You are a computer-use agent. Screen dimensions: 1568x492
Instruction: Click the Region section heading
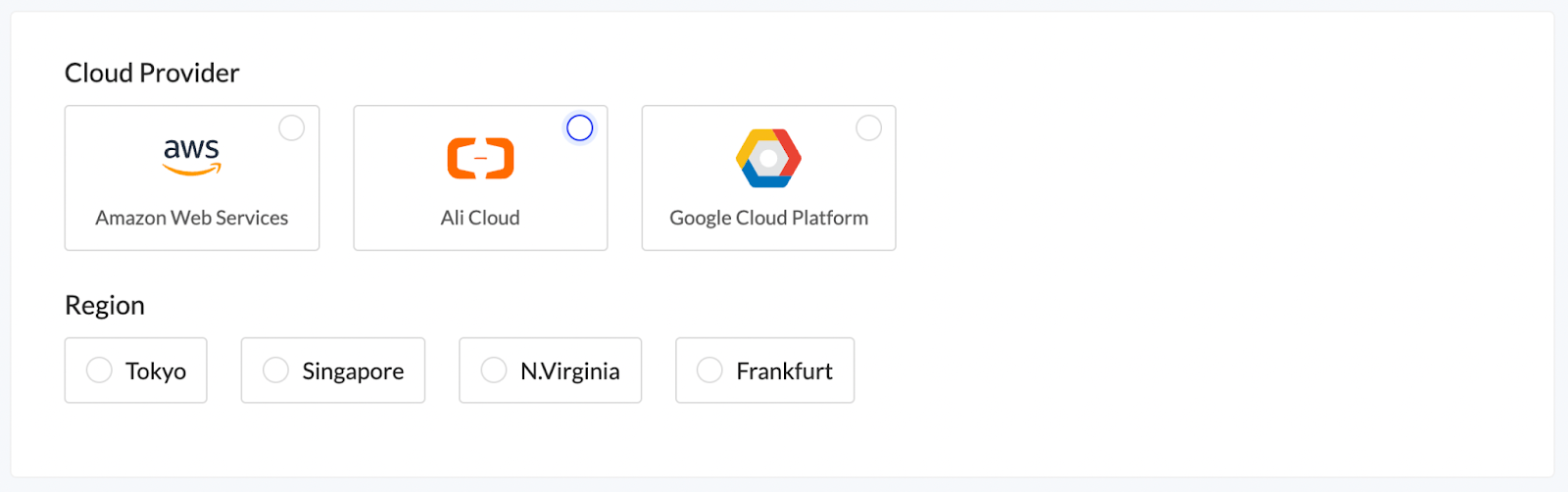(x=105, y=305)
